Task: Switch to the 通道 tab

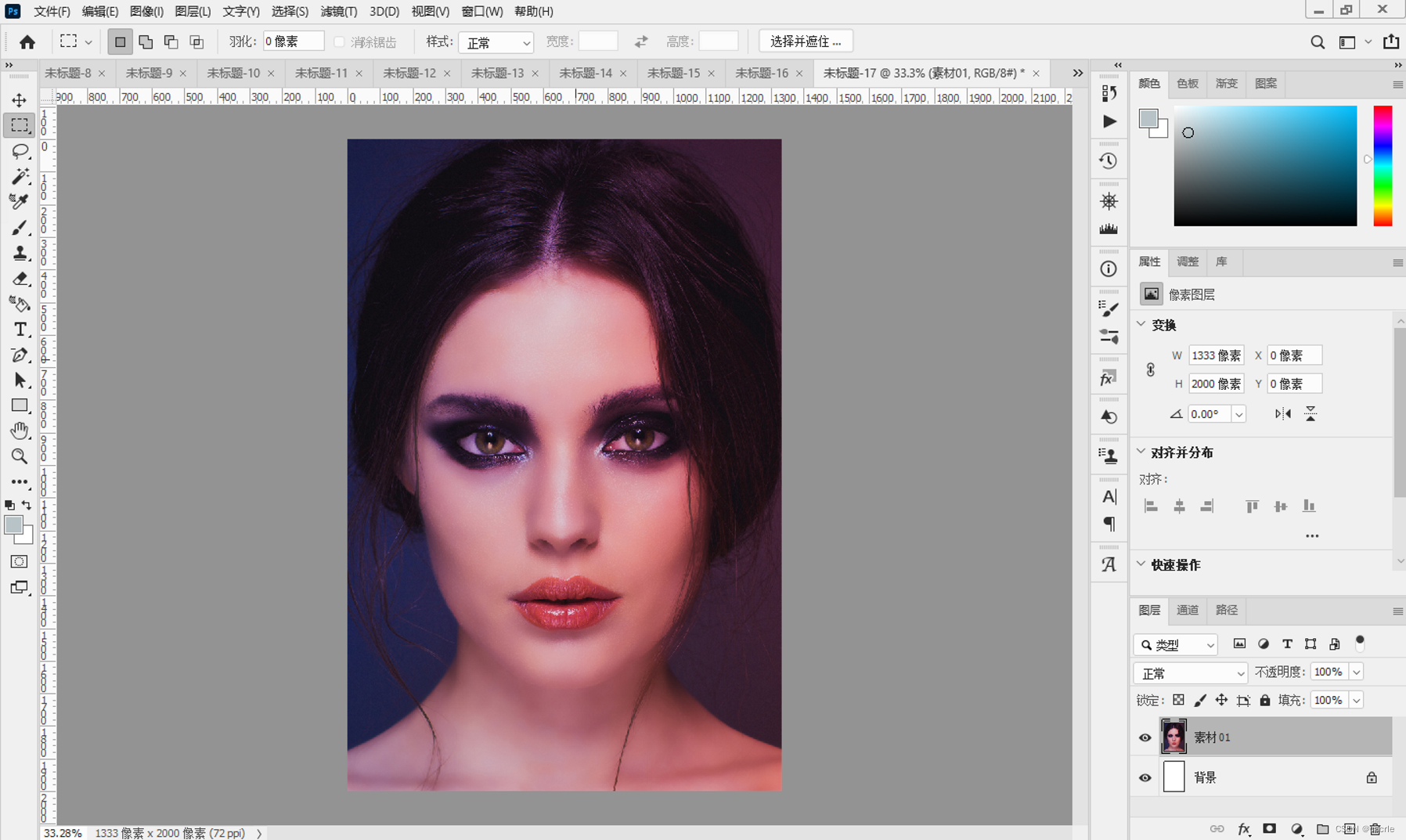Action: [x=1188, y=610]
